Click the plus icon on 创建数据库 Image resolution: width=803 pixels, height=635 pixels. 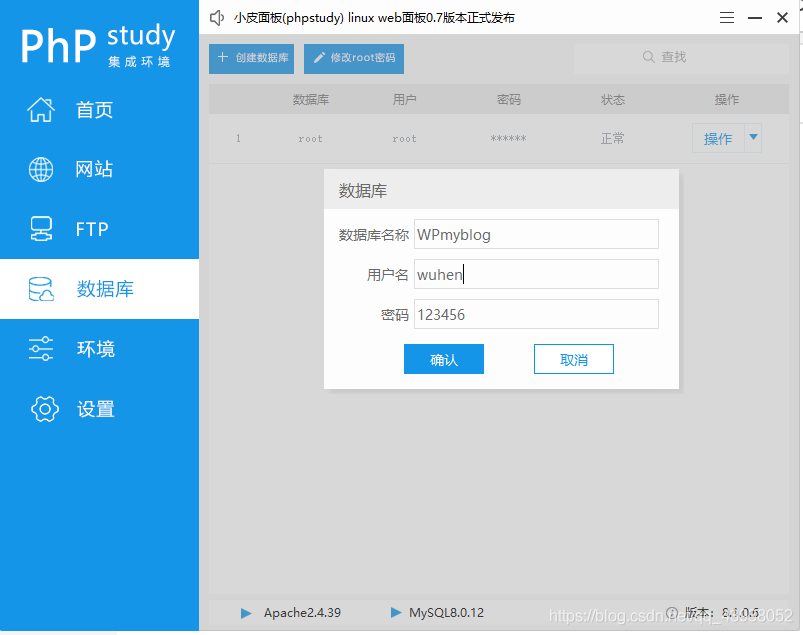pyautogui.click(x=223, y=57)
